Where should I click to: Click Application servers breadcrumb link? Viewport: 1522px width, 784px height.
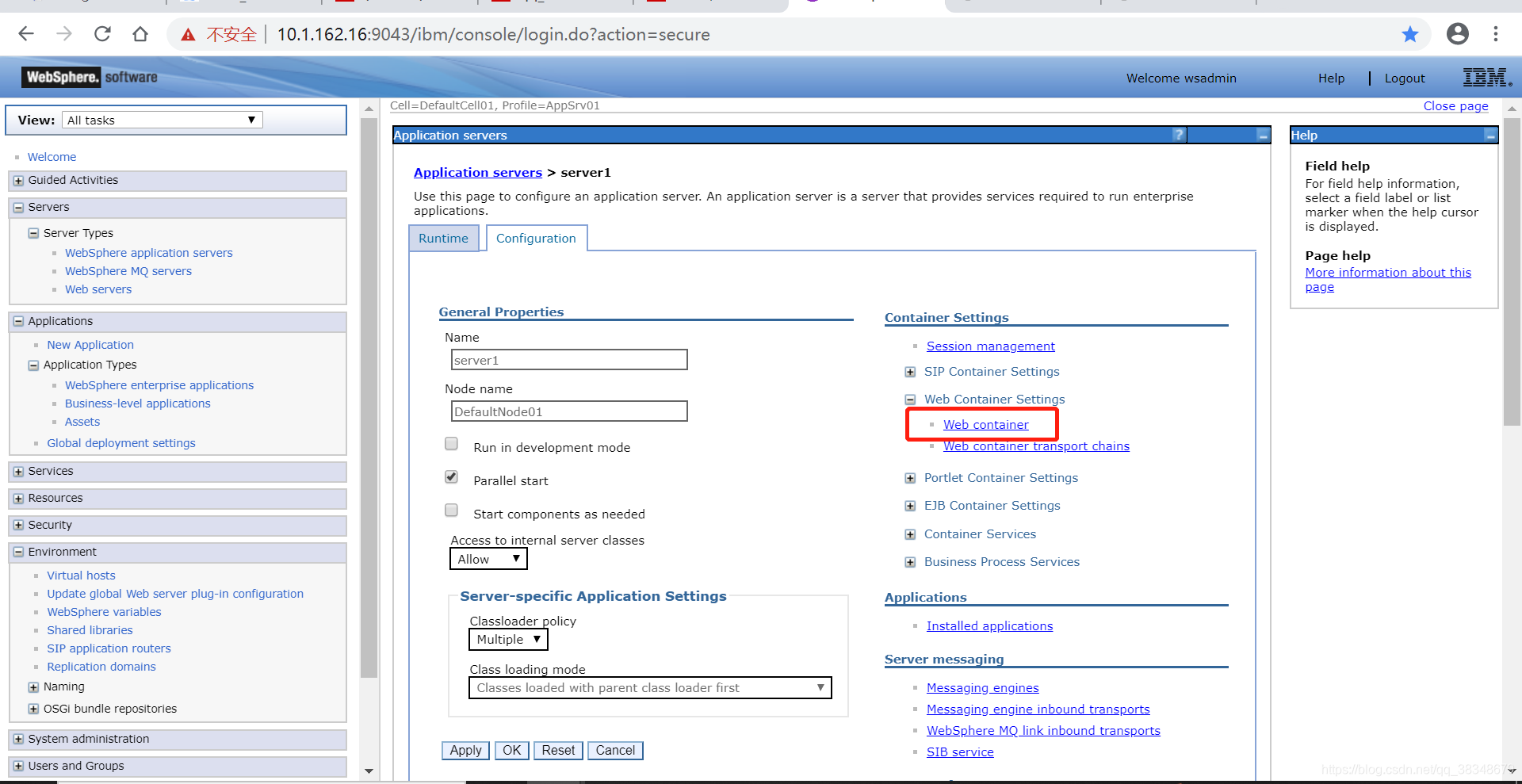click(x=478, y=172)
